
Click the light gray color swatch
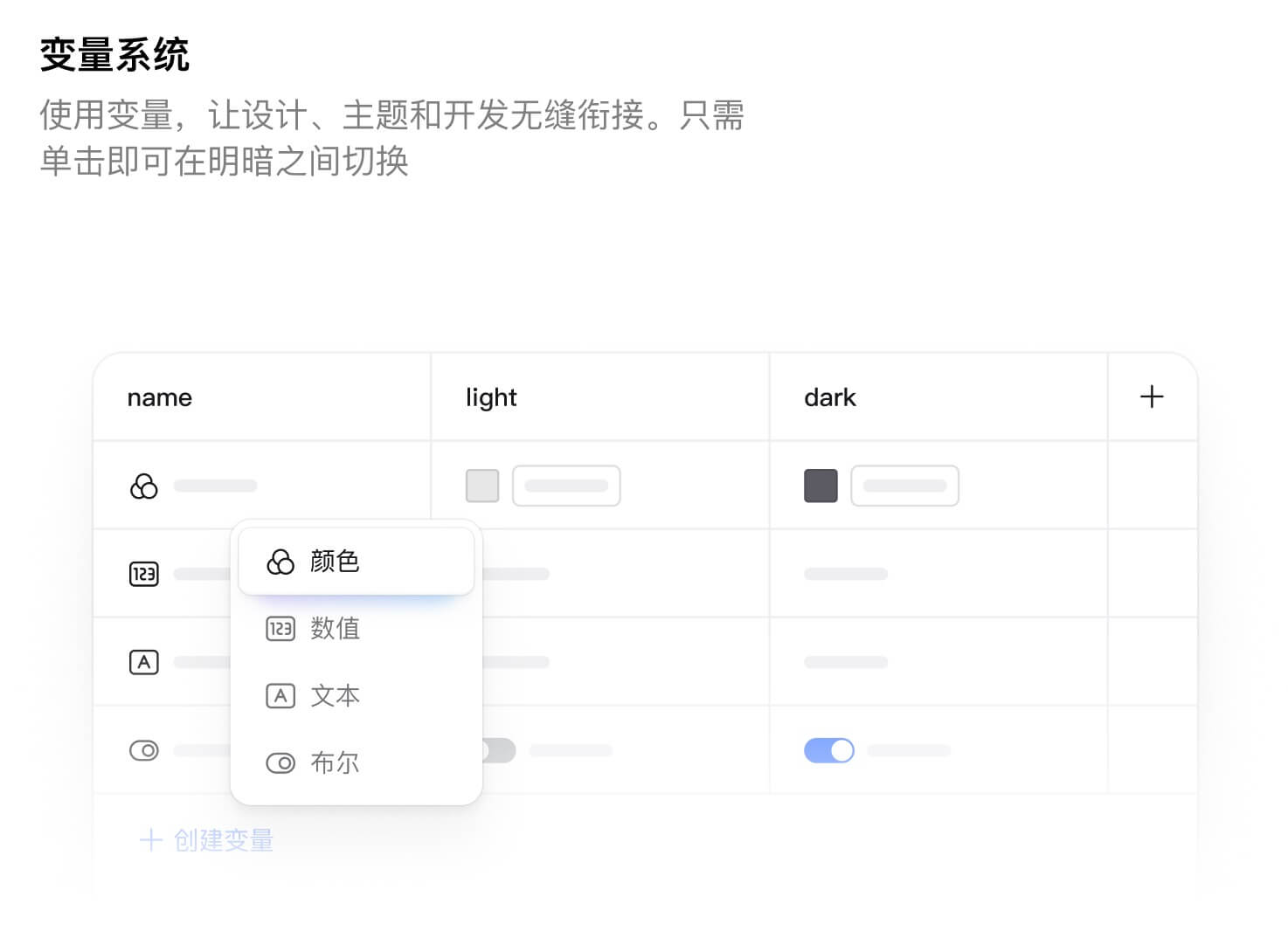pyautogui.click(x=481, y=486)
